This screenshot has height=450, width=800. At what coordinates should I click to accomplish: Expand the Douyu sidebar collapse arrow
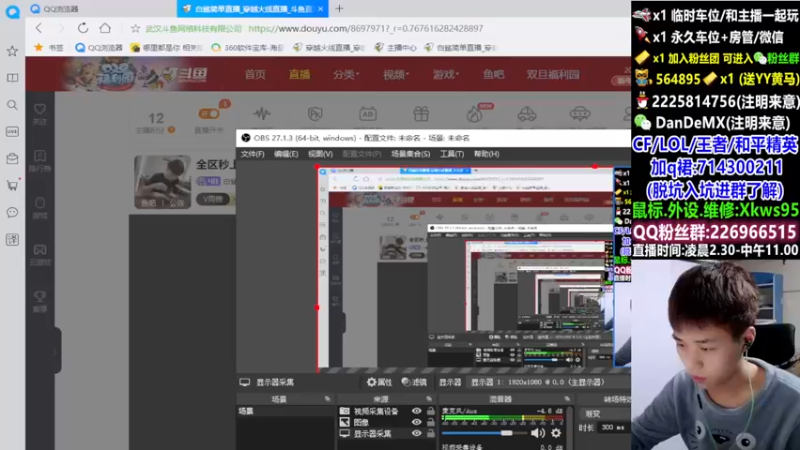pyautogui.click(x=55, y=351)
